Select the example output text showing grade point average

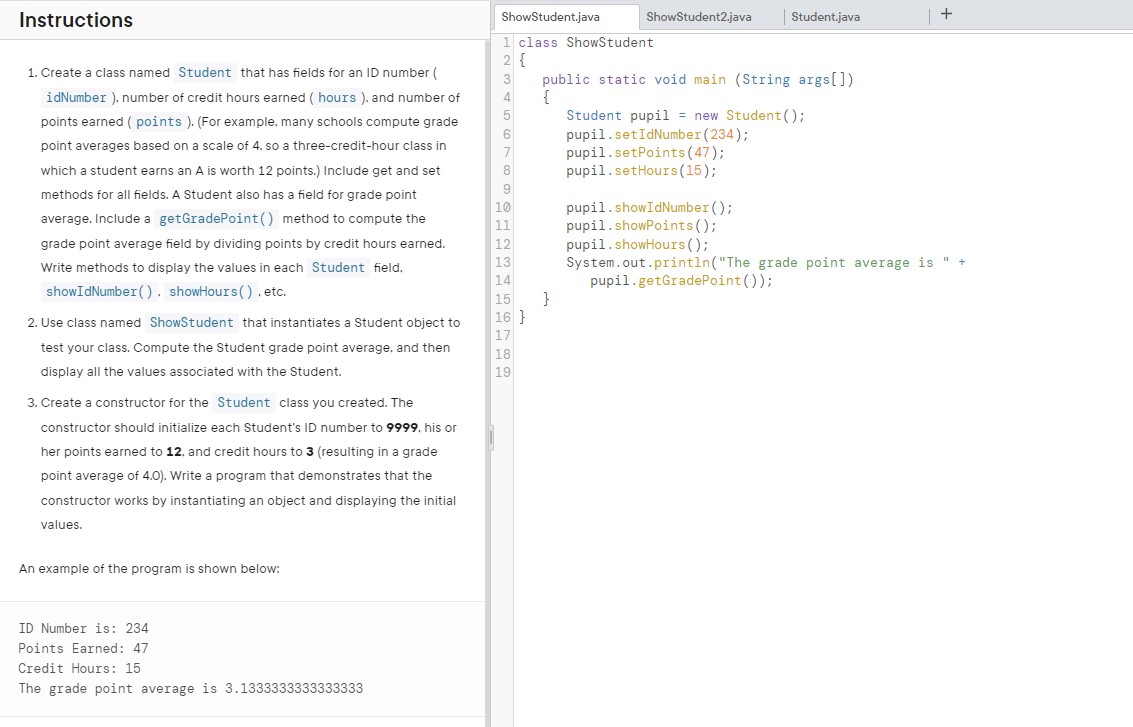click(190, 688)
